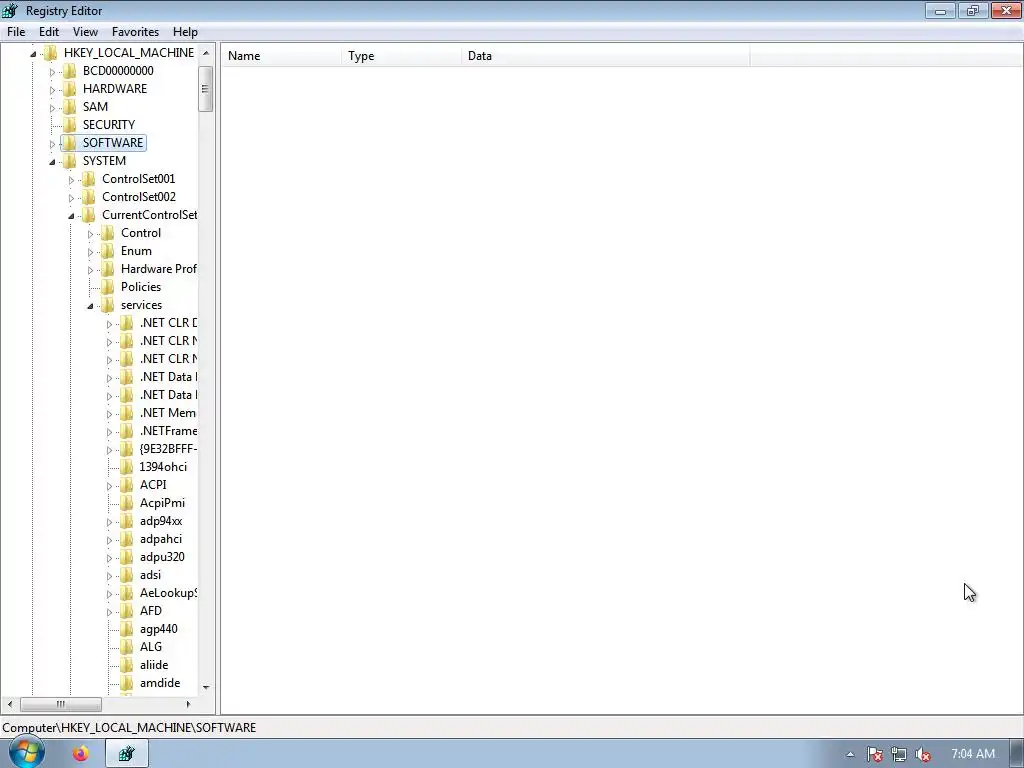Viewport: 1024px width, 768px height.
Task: Click tree horizontal scrollbar left arrow
Action: 9,704
